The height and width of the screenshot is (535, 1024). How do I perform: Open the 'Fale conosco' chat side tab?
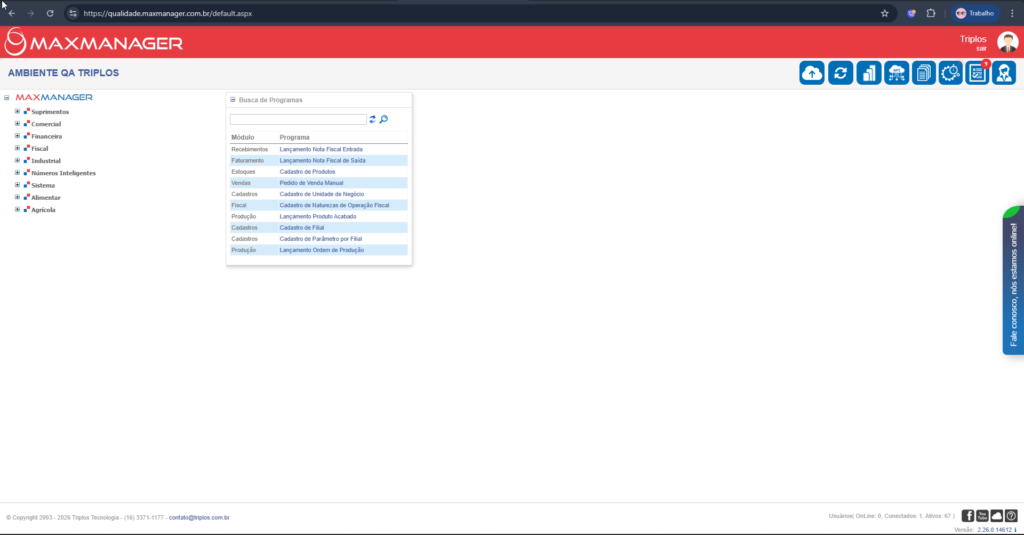pyautogui.click(x=1013, y=282)
